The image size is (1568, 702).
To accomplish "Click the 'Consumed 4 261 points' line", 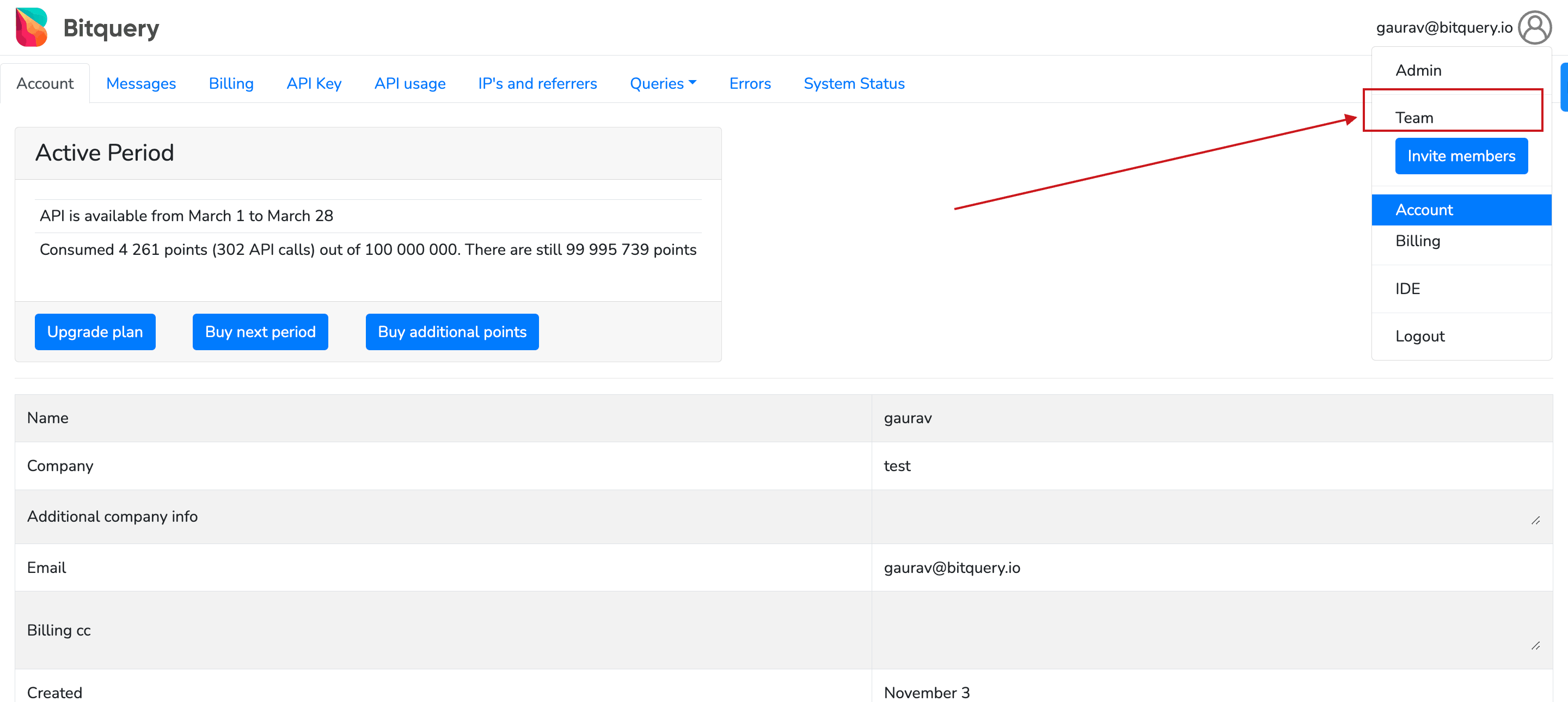I will click(x=367, y=249).
